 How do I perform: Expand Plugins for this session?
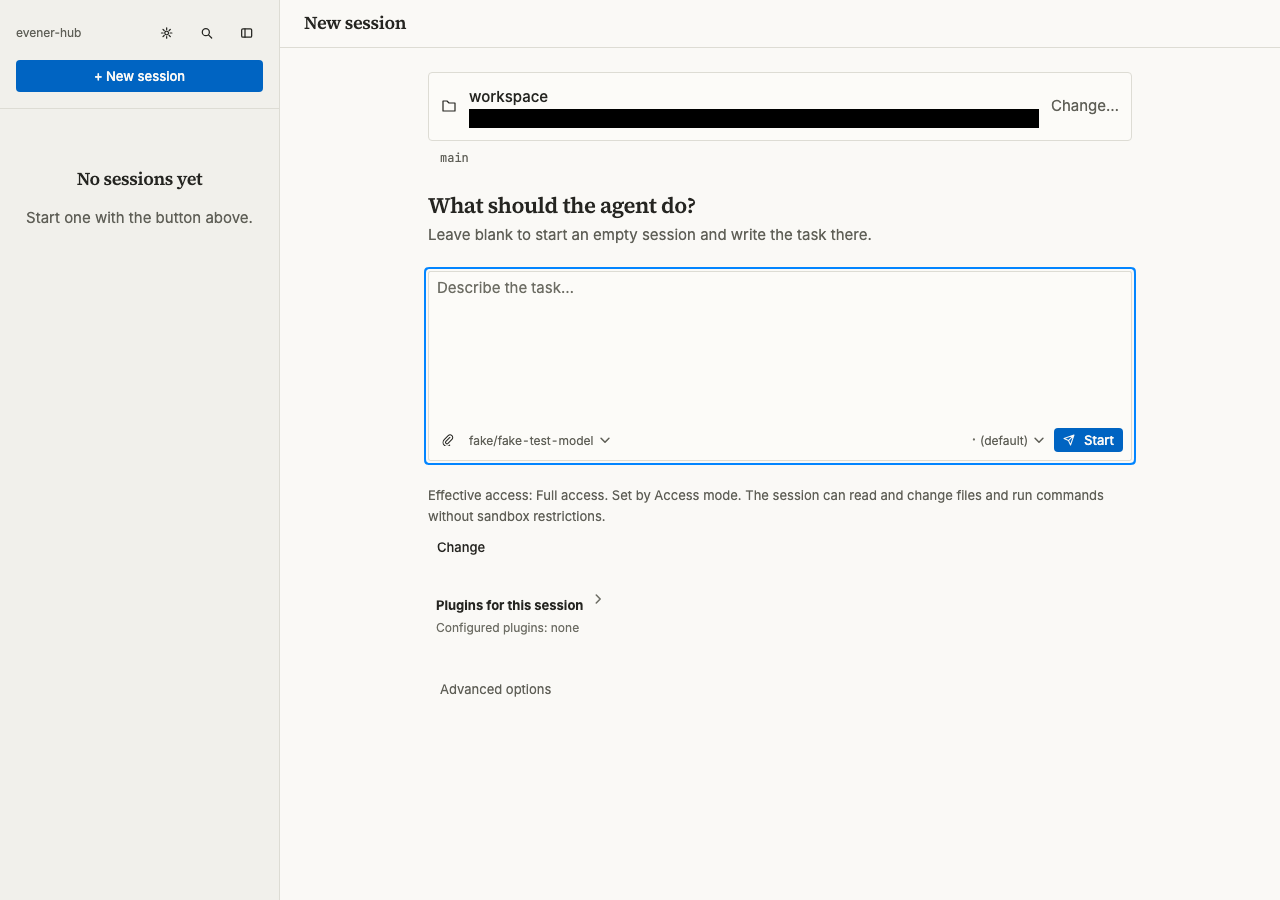pyautogui.click(x=519, y=604)
